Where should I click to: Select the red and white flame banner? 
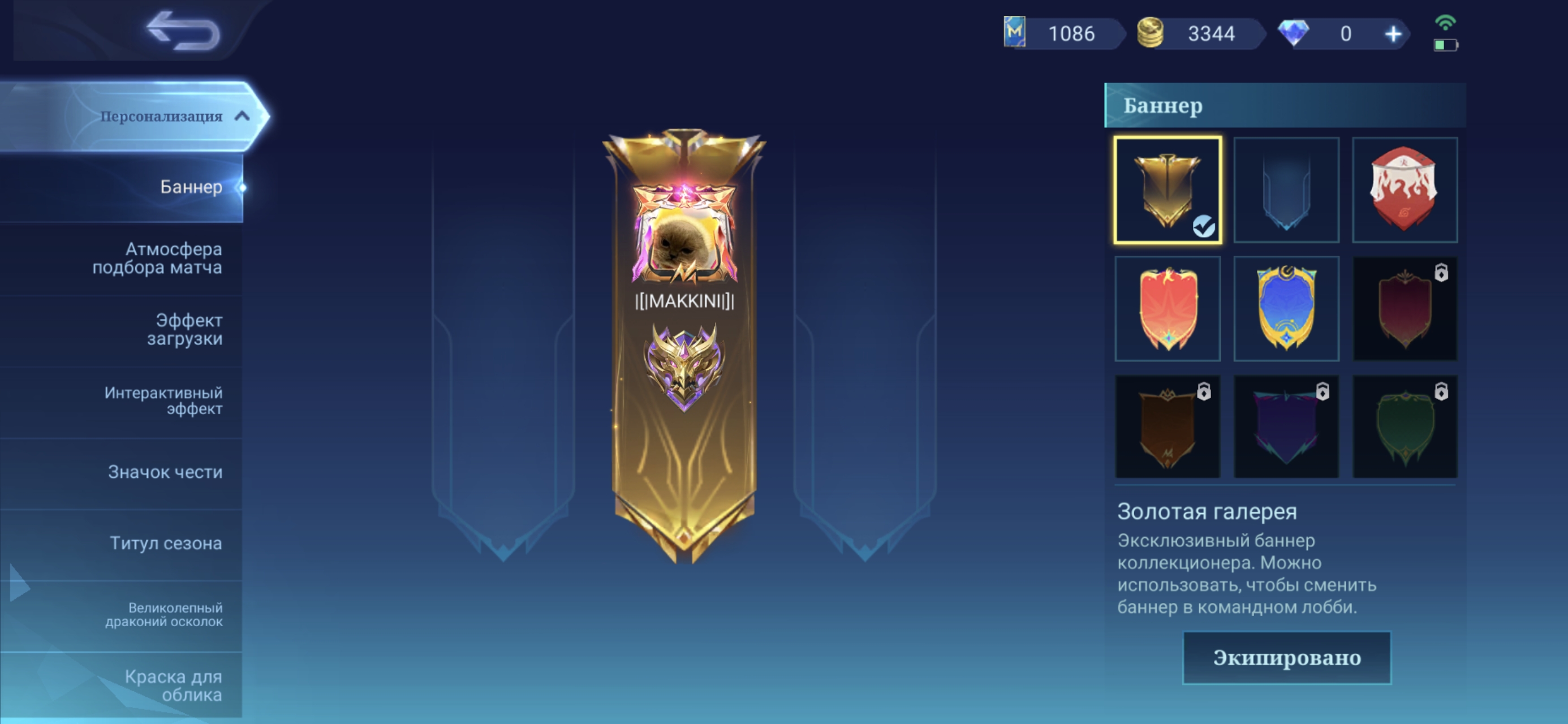[1405, 189]
